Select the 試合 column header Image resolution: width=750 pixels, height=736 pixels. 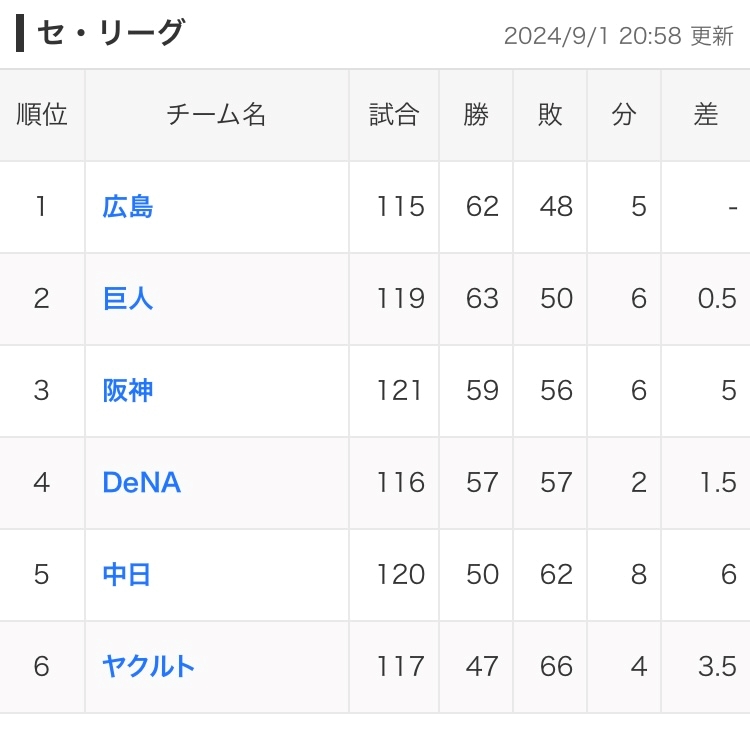[x=394, y=115]
